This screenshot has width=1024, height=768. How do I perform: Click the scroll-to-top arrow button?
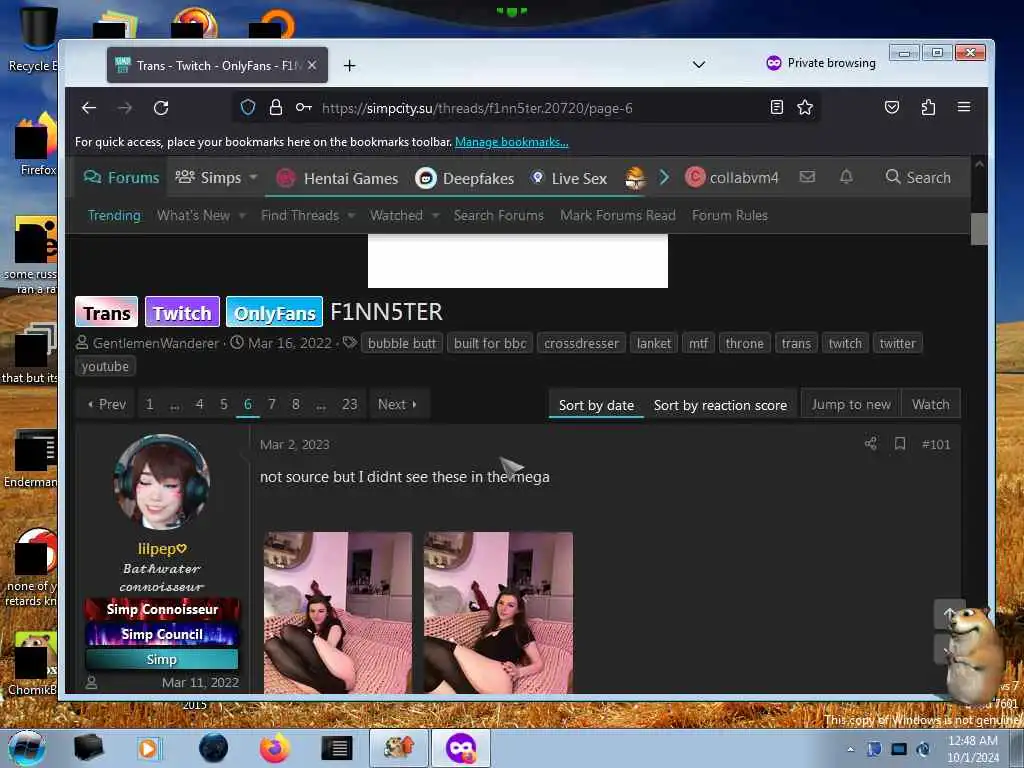(x=949, y=614)
